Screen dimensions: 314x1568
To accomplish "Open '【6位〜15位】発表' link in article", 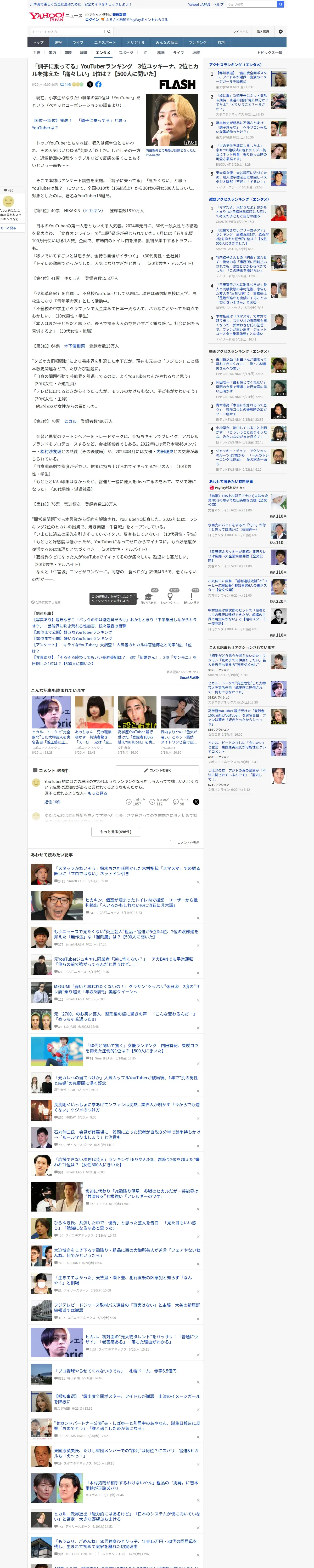I will [x=79, y=124].
